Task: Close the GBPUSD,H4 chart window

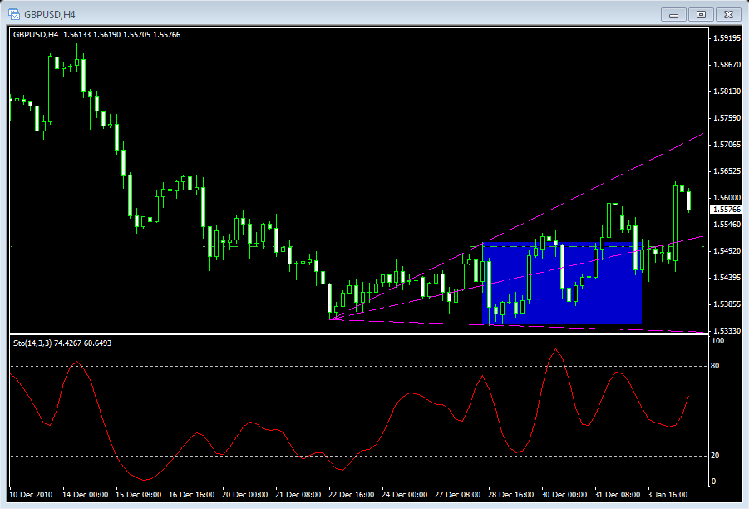Action: pos(728,13)
